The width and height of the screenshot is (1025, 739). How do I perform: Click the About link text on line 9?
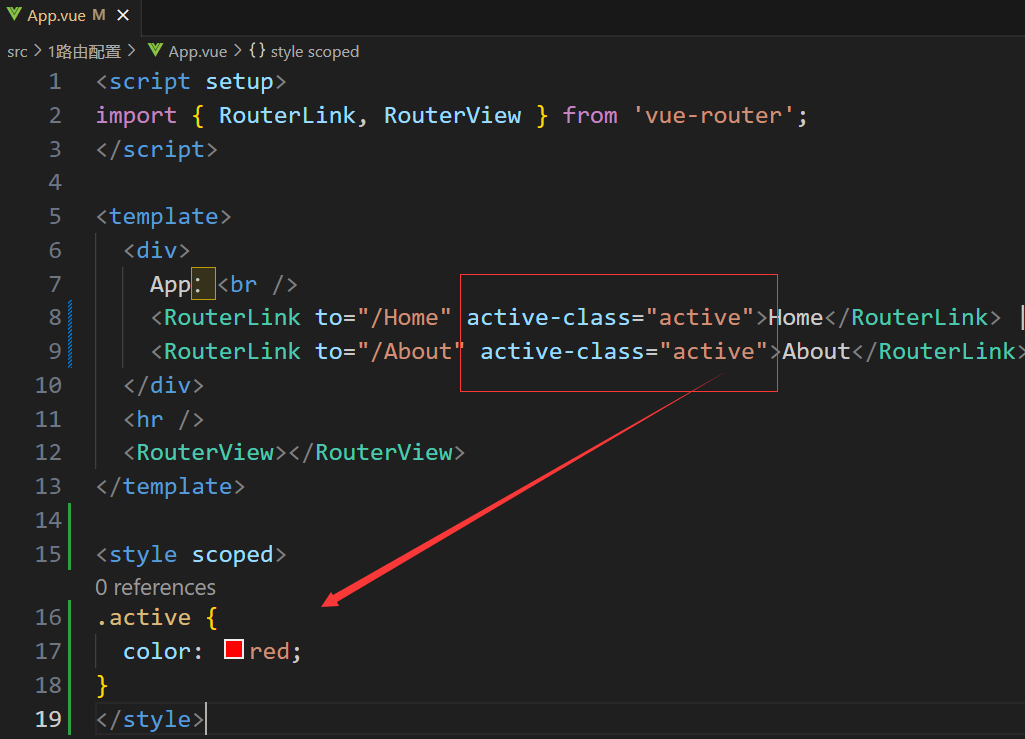(x=816, y=352)
